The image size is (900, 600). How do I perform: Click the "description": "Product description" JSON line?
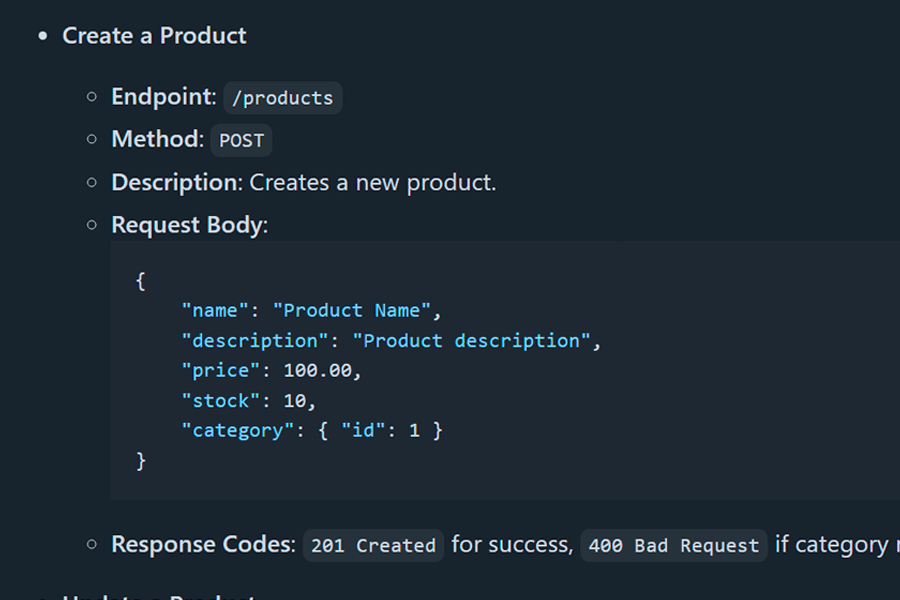[391, 341]
